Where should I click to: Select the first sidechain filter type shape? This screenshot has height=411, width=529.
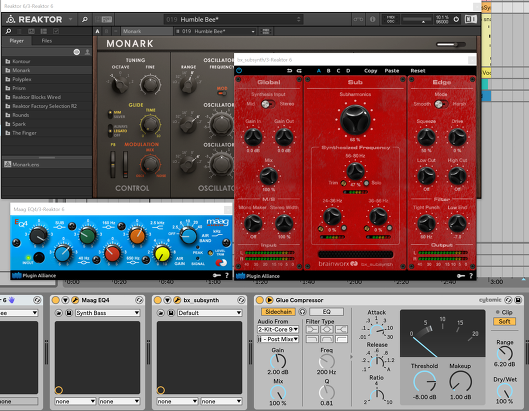click(312, 329)
